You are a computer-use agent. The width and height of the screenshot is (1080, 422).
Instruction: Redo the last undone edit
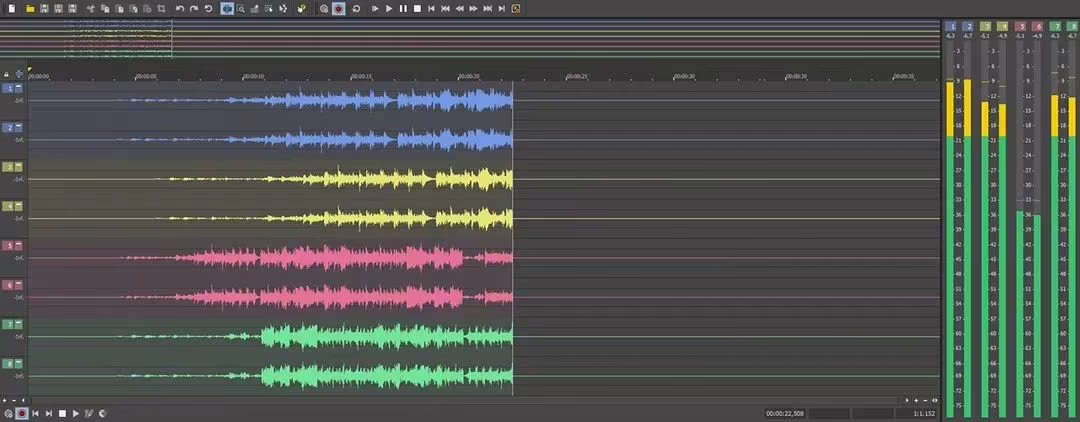pyautogui.click(x=194, y=8)
